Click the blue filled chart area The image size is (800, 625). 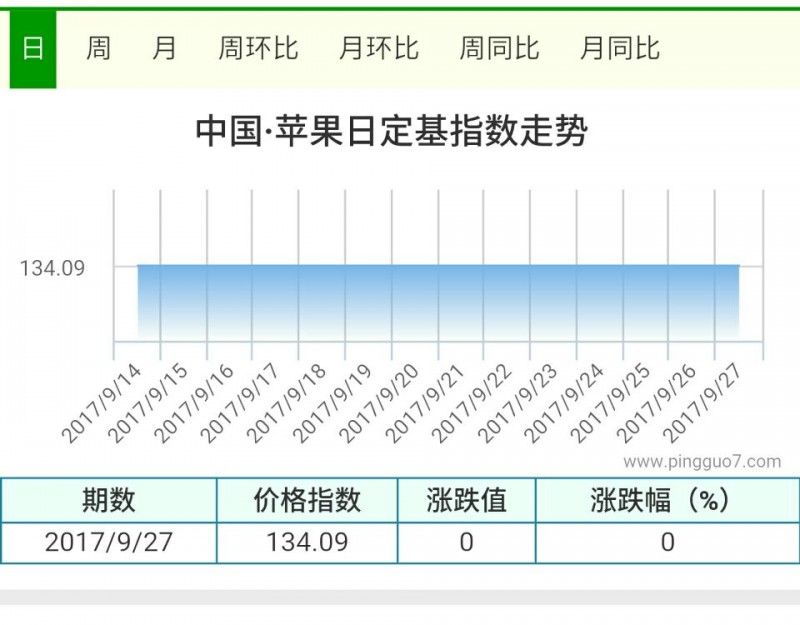438,301
